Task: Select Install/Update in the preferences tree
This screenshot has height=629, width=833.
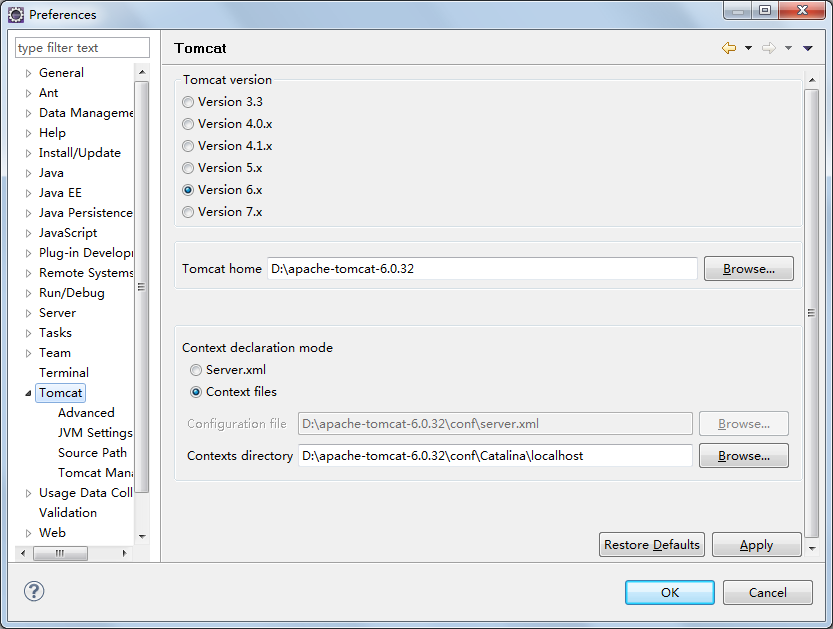Action: 80,153
